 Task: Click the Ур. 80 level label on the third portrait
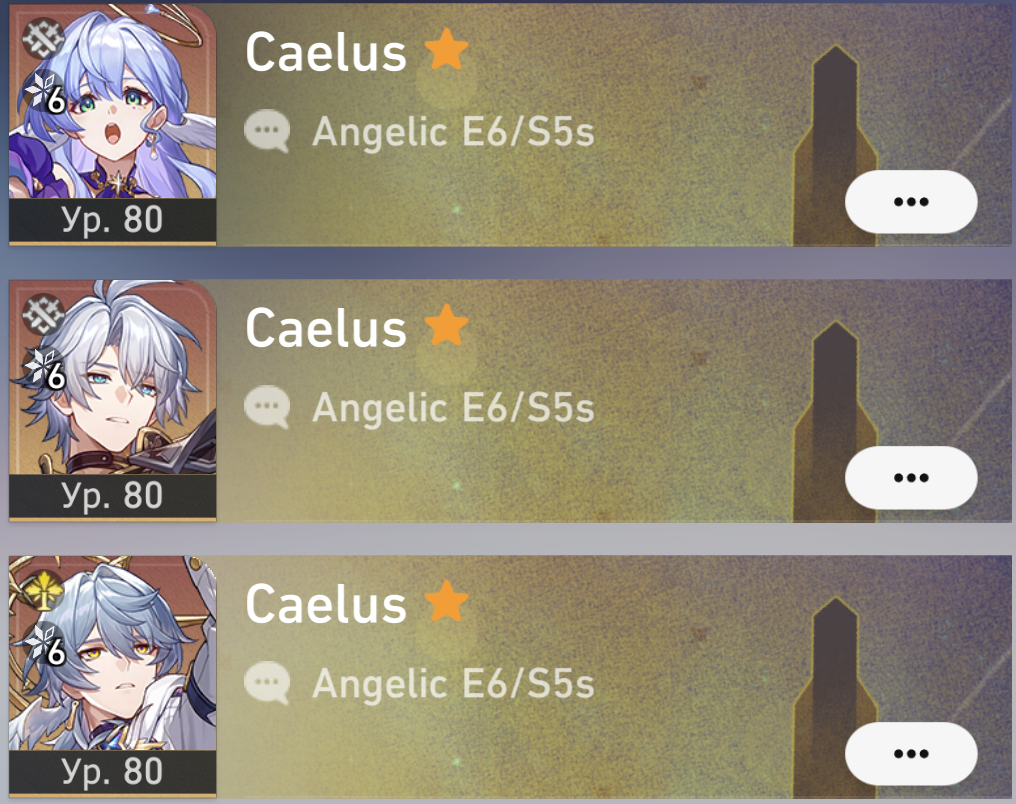pyautogui.click(x=112, y=772)
